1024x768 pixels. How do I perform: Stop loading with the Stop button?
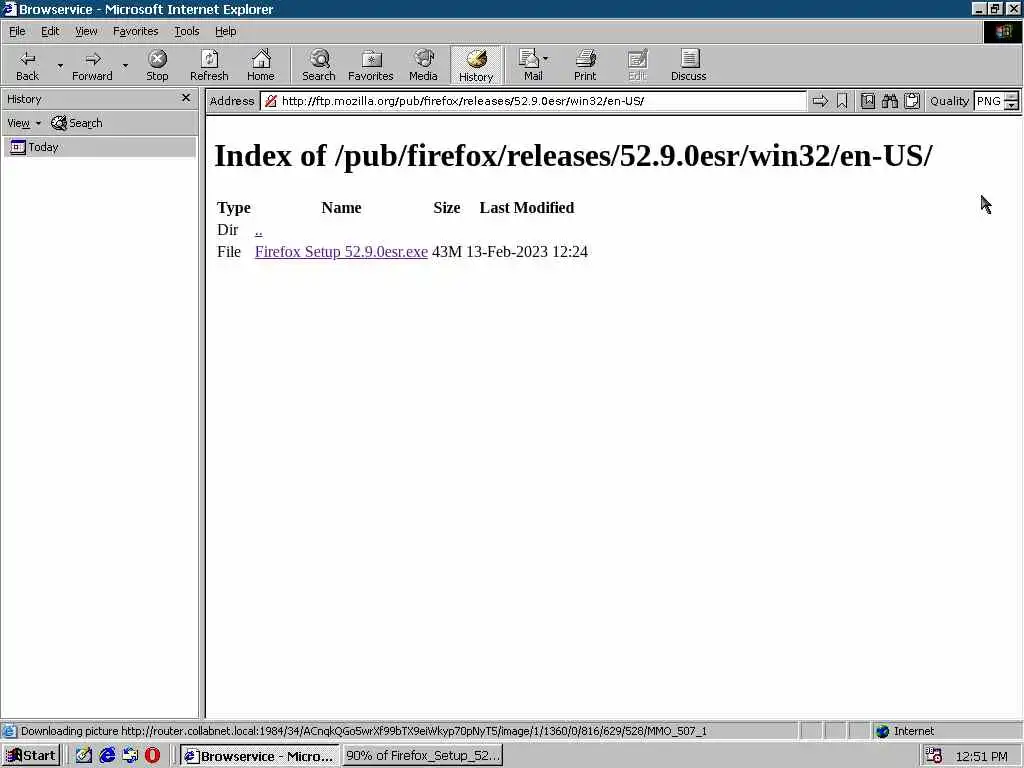tap(157, 65)
